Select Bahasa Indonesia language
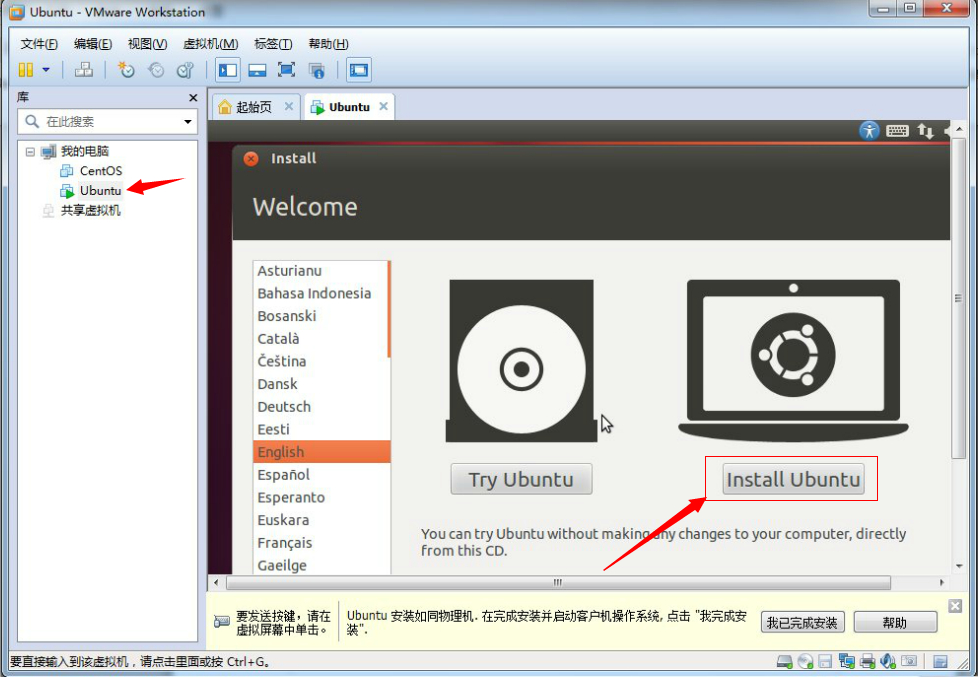This screenshot has width=978, height=677. tap(321, 293)
